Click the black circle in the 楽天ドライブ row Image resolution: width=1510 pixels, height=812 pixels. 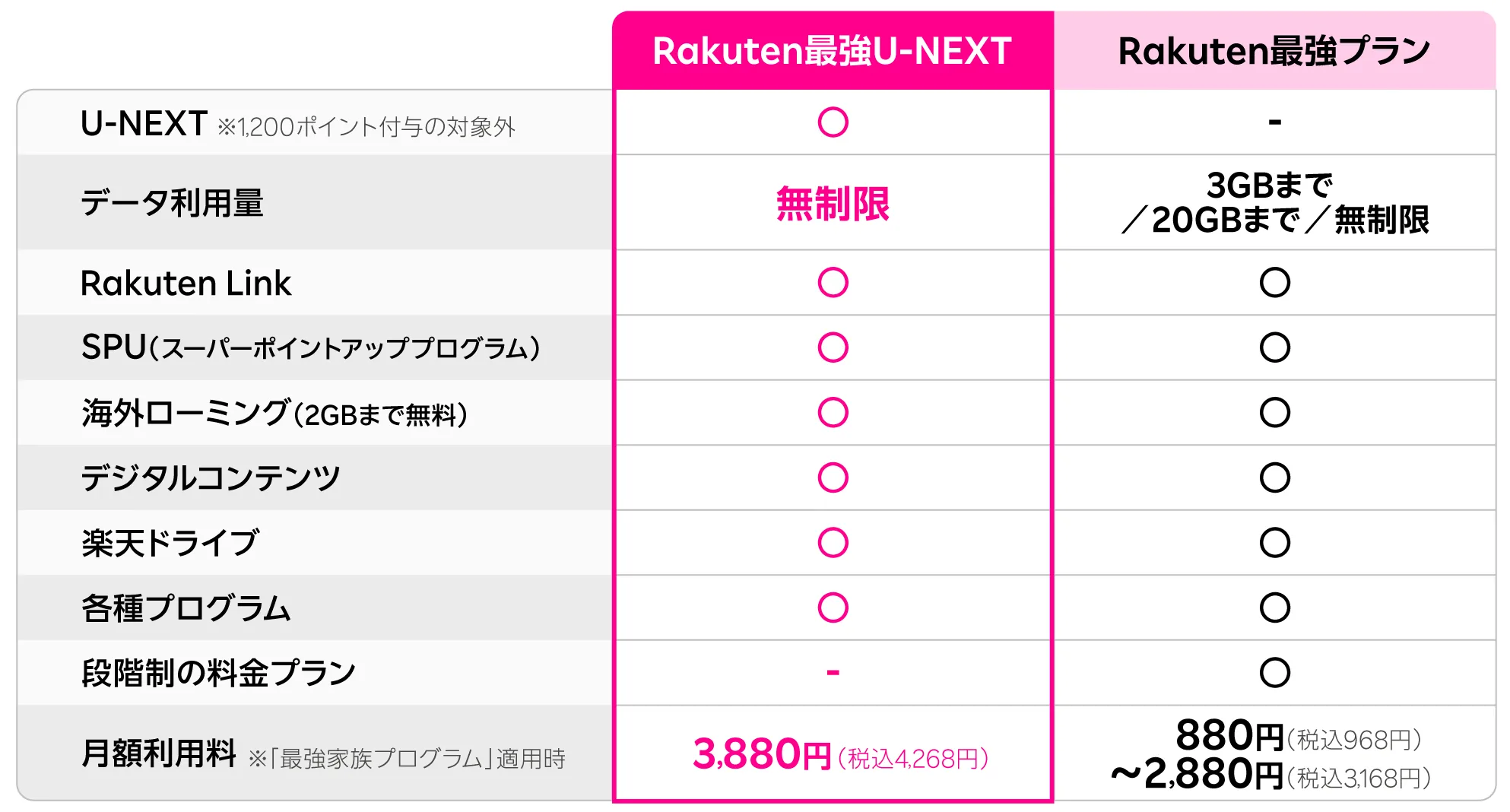1274,543
